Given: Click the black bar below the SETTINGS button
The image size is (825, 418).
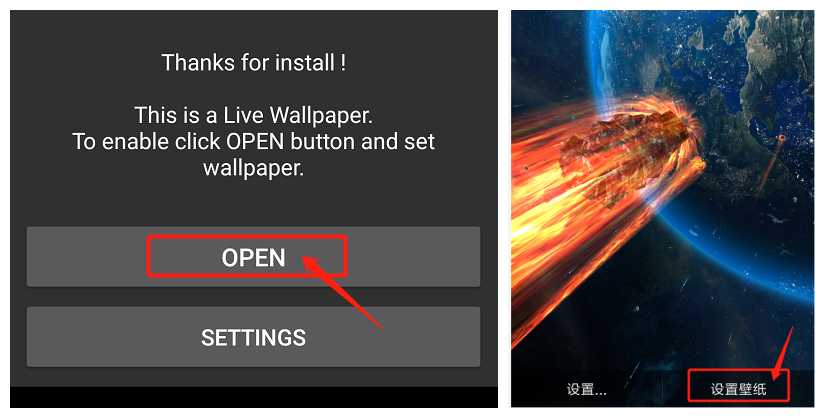Looking at the screenshot, I should 253,397.
